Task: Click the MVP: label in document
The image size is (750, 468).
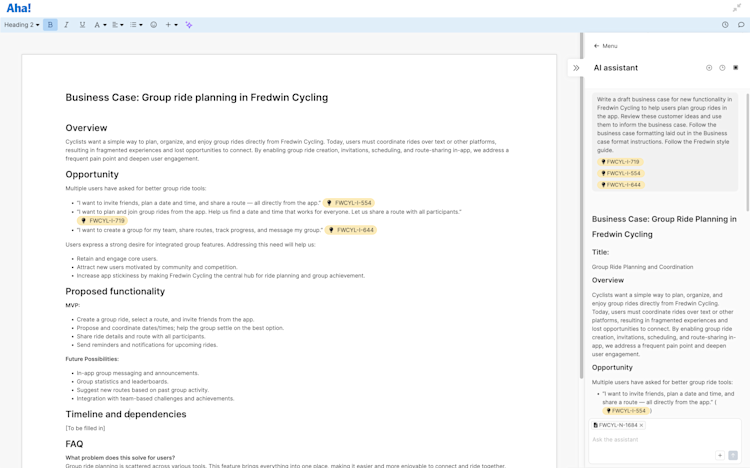Action: click(73, 305)
